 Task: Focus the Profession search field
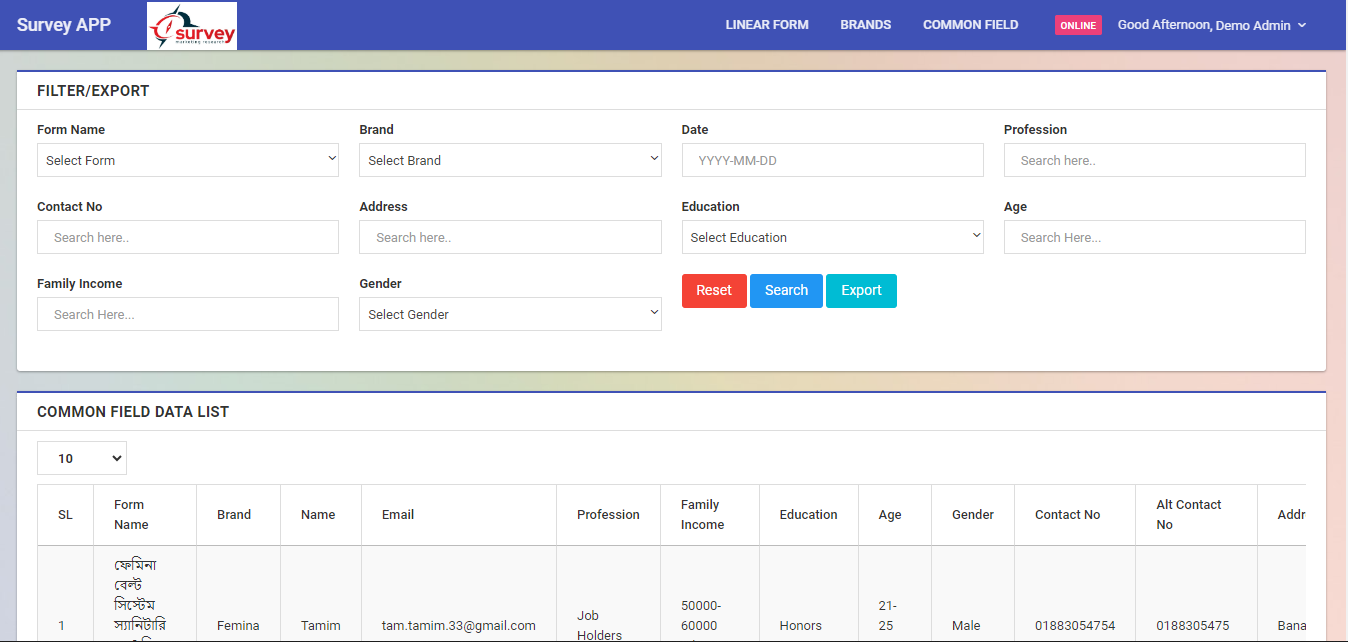[1154, 160]
